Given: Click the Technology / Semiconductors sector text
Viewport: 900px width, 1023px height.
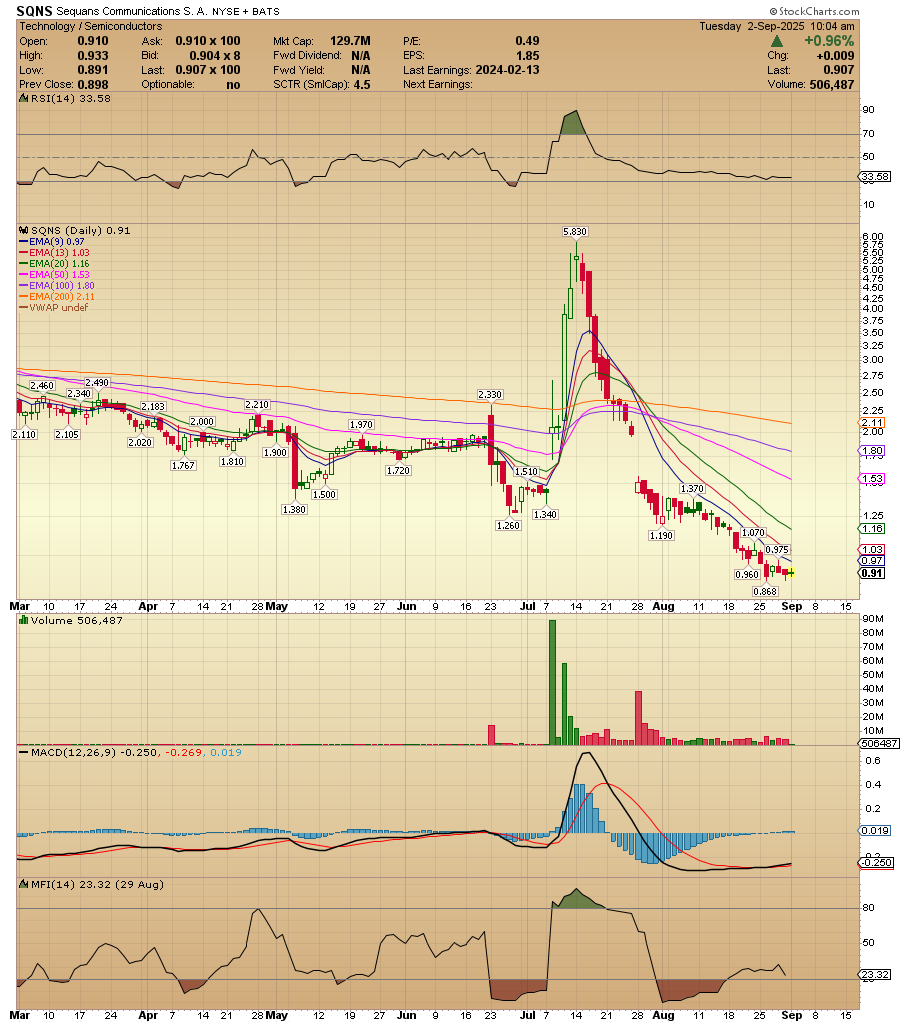Looking at the screenshot, I should (x=91, y=26).
